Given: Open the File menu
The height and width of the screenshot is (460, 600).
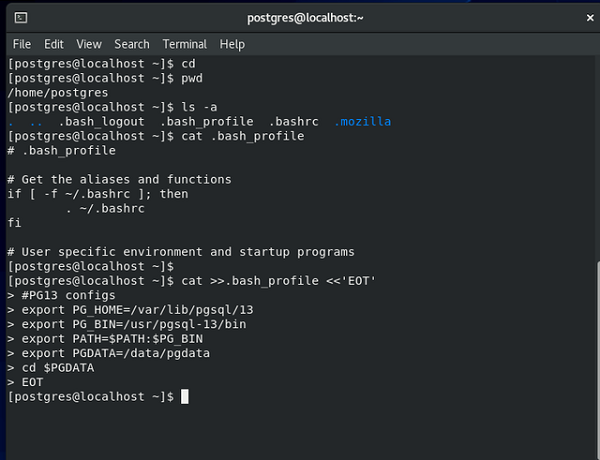Looking at the screenshot, I should click(x=22, y=44).
